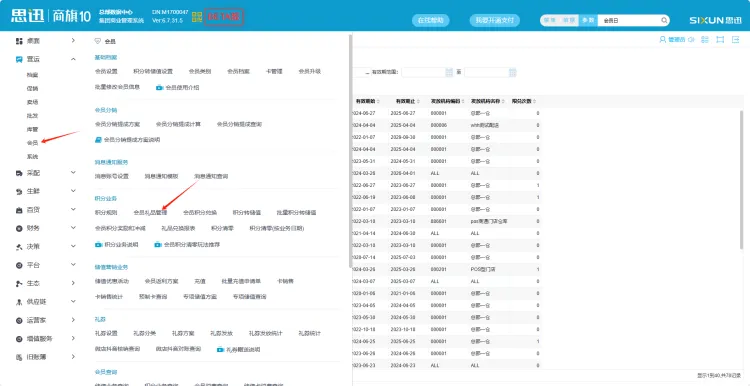Viewport: 750px width, 386px height.
Task: Click the logout exit icon at top right
Action: 735,40
